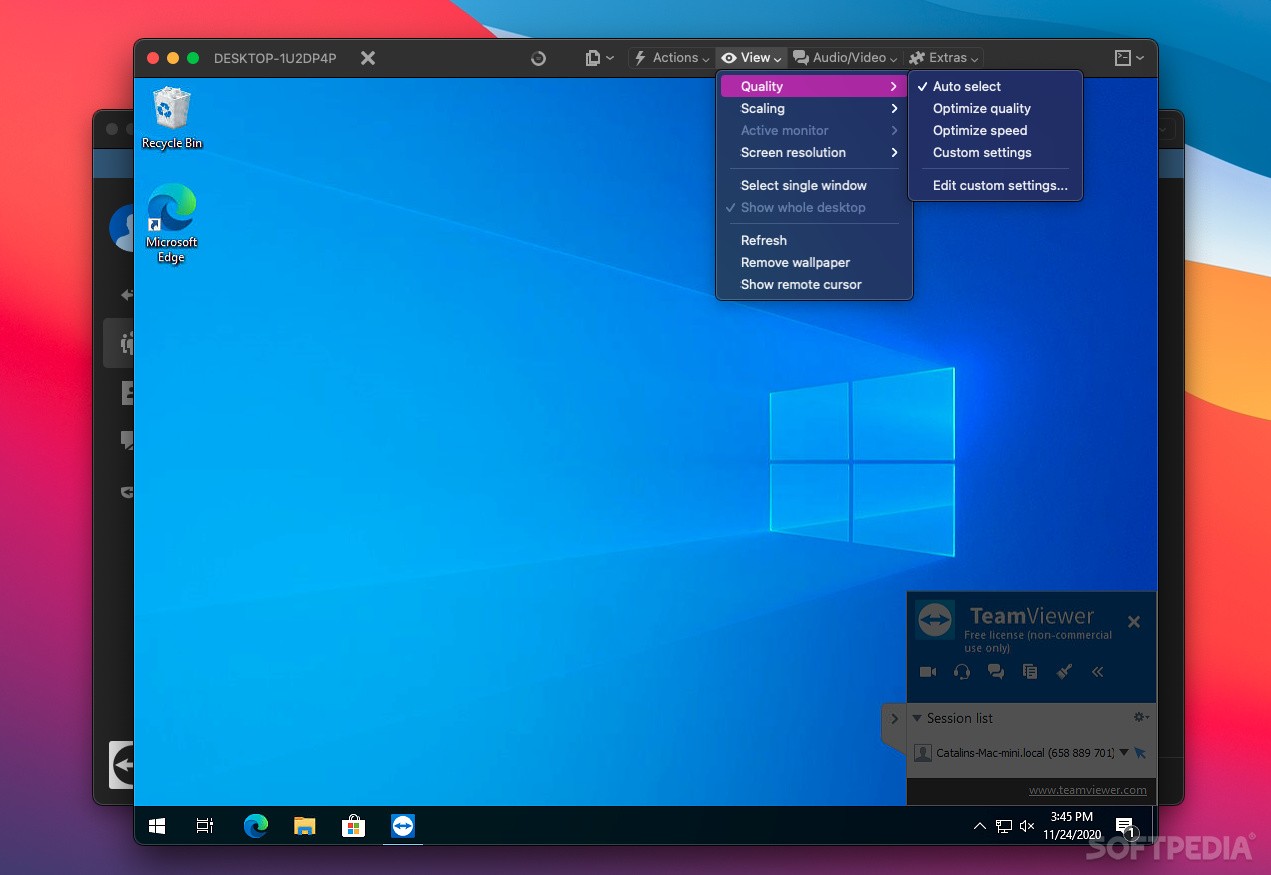Click the muted volume tray icon
This screenshot has height=875, width=1271.
(x=1027, y=826)
